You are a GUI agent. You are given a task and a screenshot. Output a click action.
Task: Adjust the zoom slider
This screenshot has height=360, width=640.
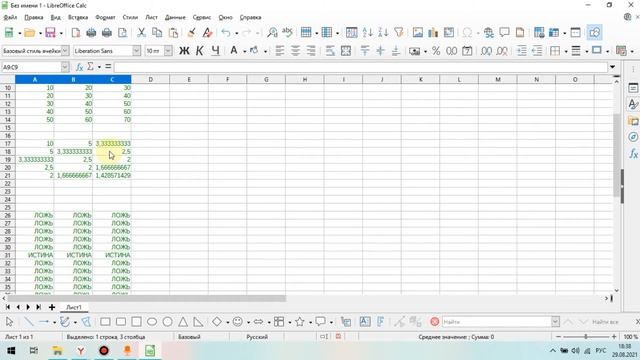point(586,337)
